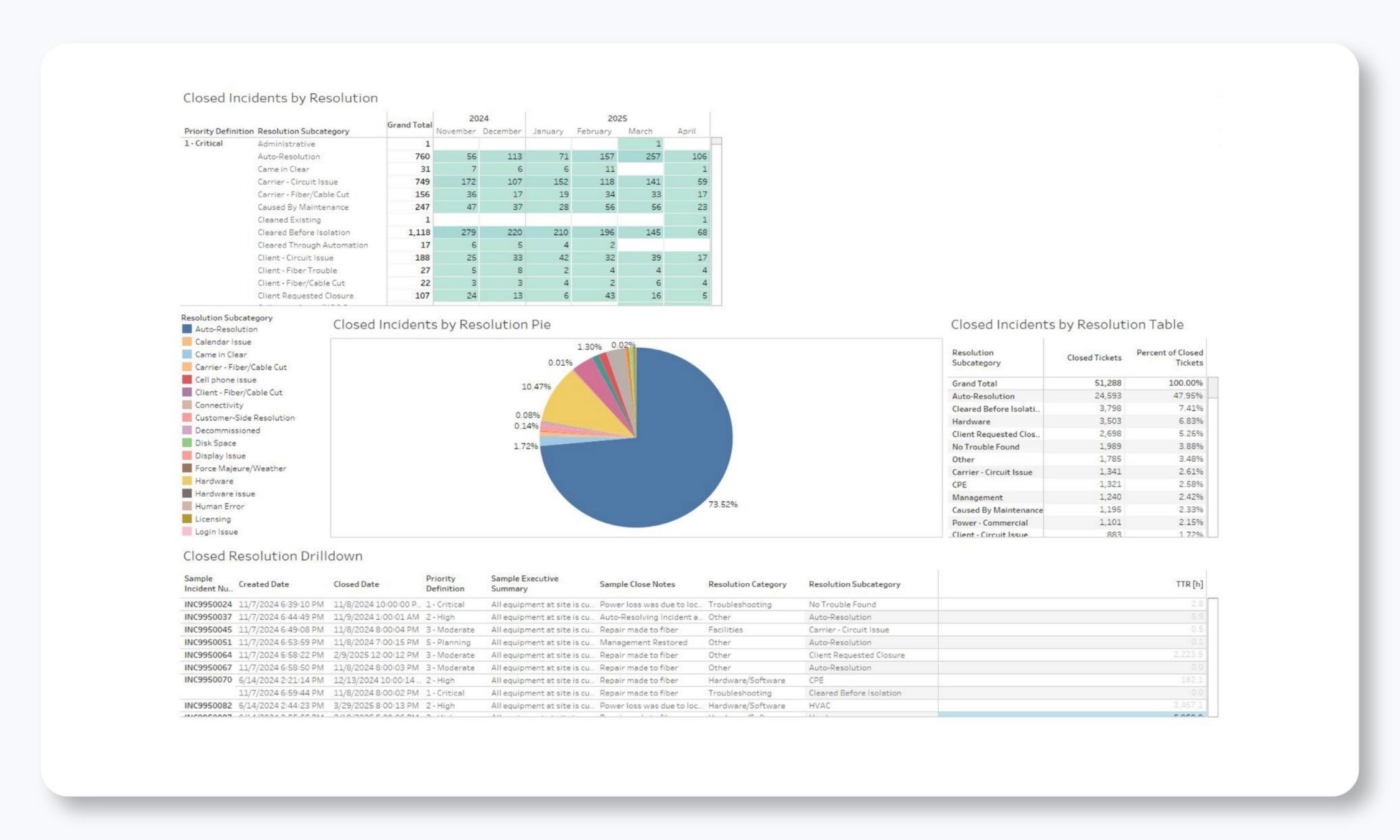Select the Hardware legend color swatch
This screenshot has height=840, width=1400.
click(x=187, y=481)
